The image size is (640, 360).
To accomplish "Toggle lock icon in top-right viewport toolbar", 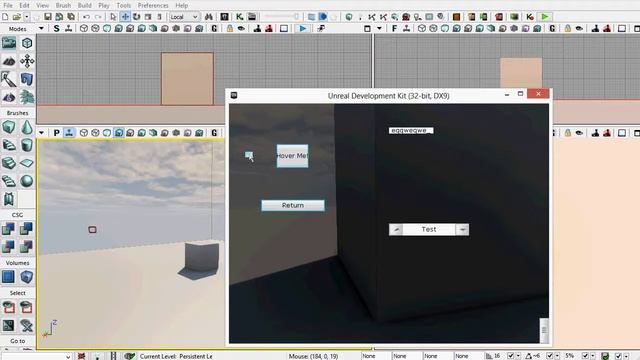I will click(x=568, y=29).
